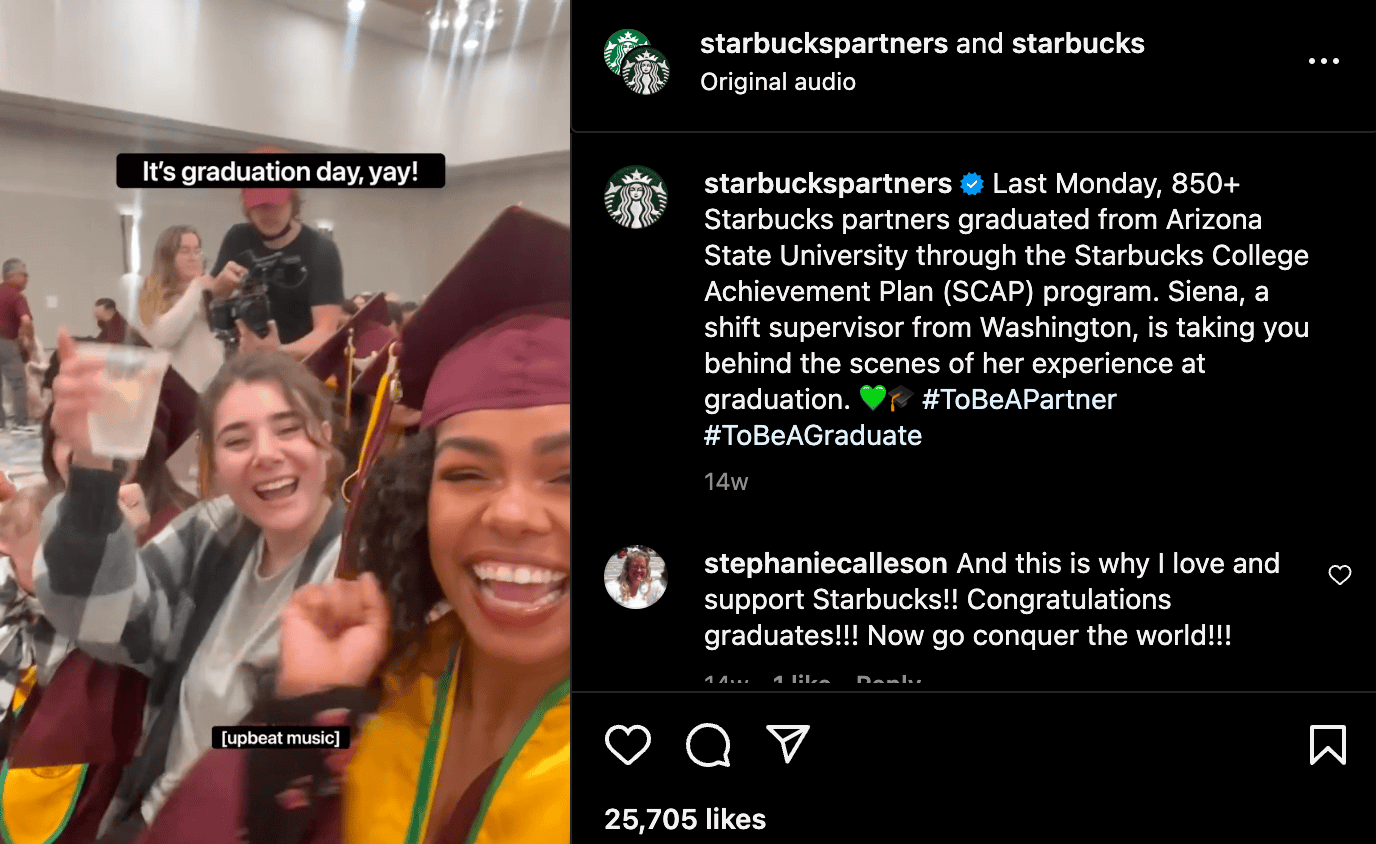Open stephaniecalleson's profile picture
This screenshot has height=844, width=1376.
[x=636, y=577]
